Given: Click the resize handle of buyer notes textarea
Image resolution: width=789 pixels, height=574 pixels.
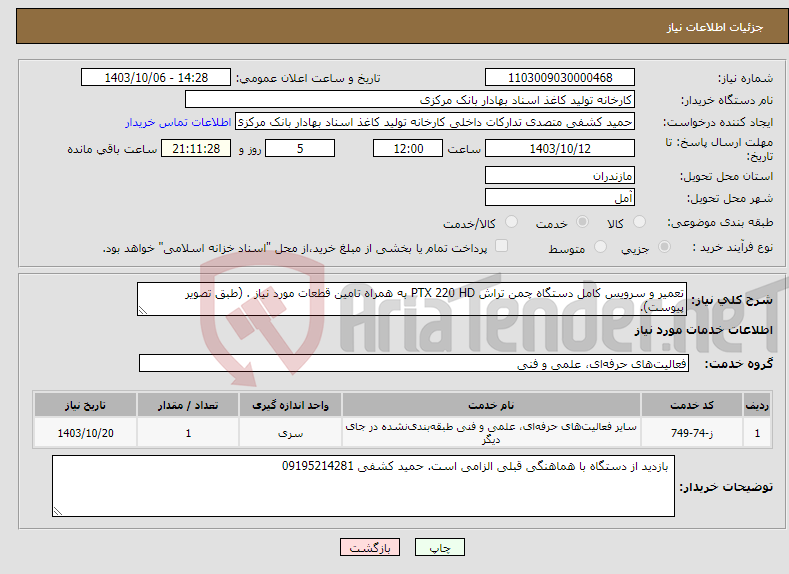Looking at the screenshot, I should (x=58, y=511).
